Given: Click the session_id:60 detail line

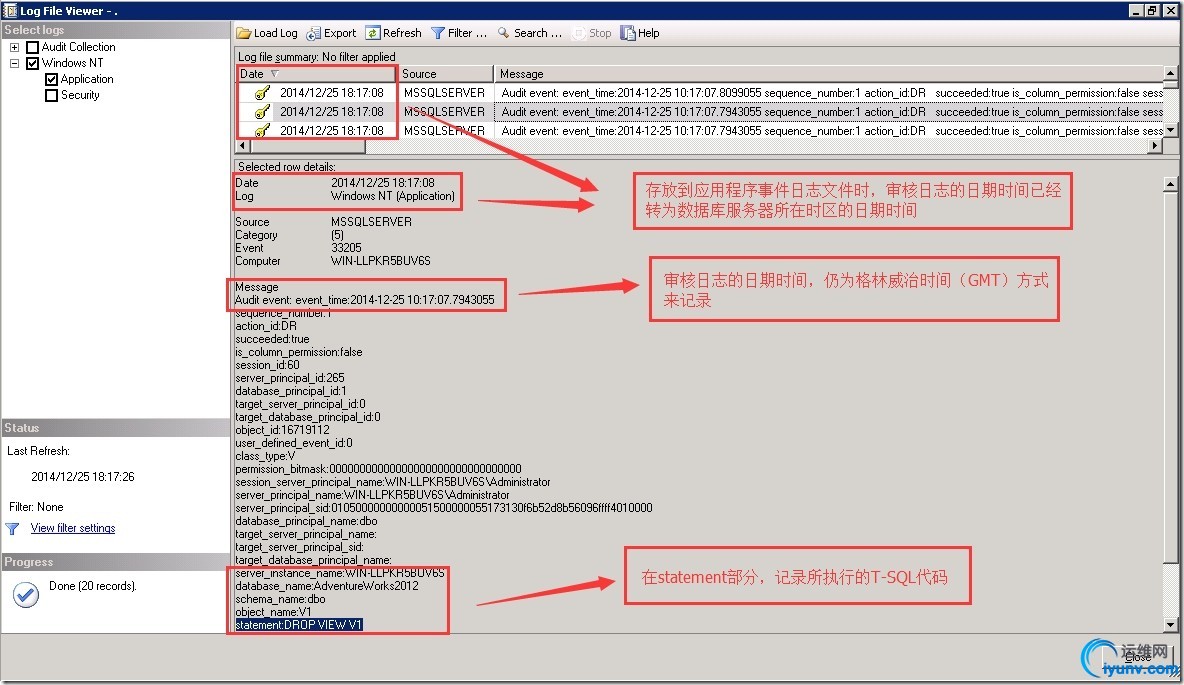Looking at the screenshot, I should [x=267, y=365].
